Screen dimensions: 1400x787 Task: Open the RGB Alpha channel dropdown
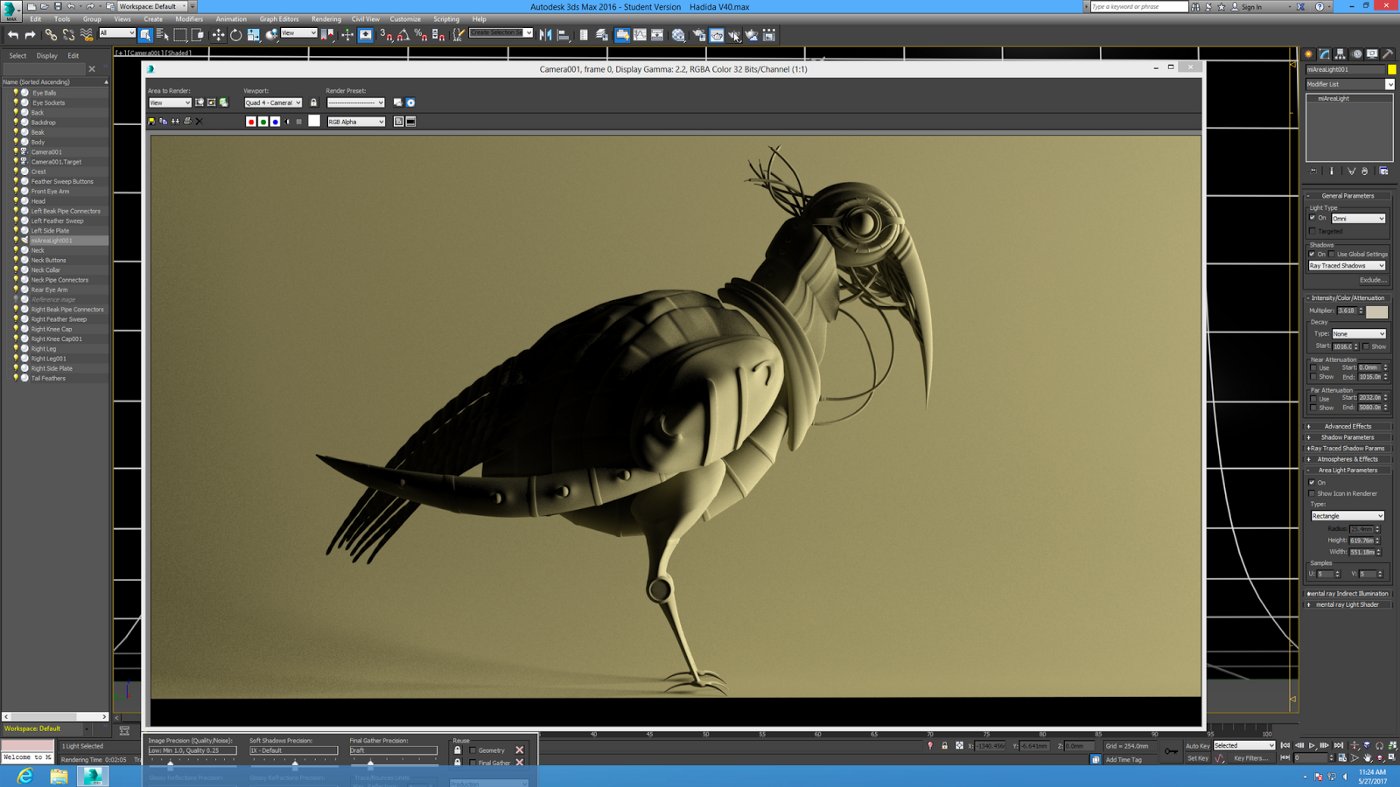tap(356, 122)
